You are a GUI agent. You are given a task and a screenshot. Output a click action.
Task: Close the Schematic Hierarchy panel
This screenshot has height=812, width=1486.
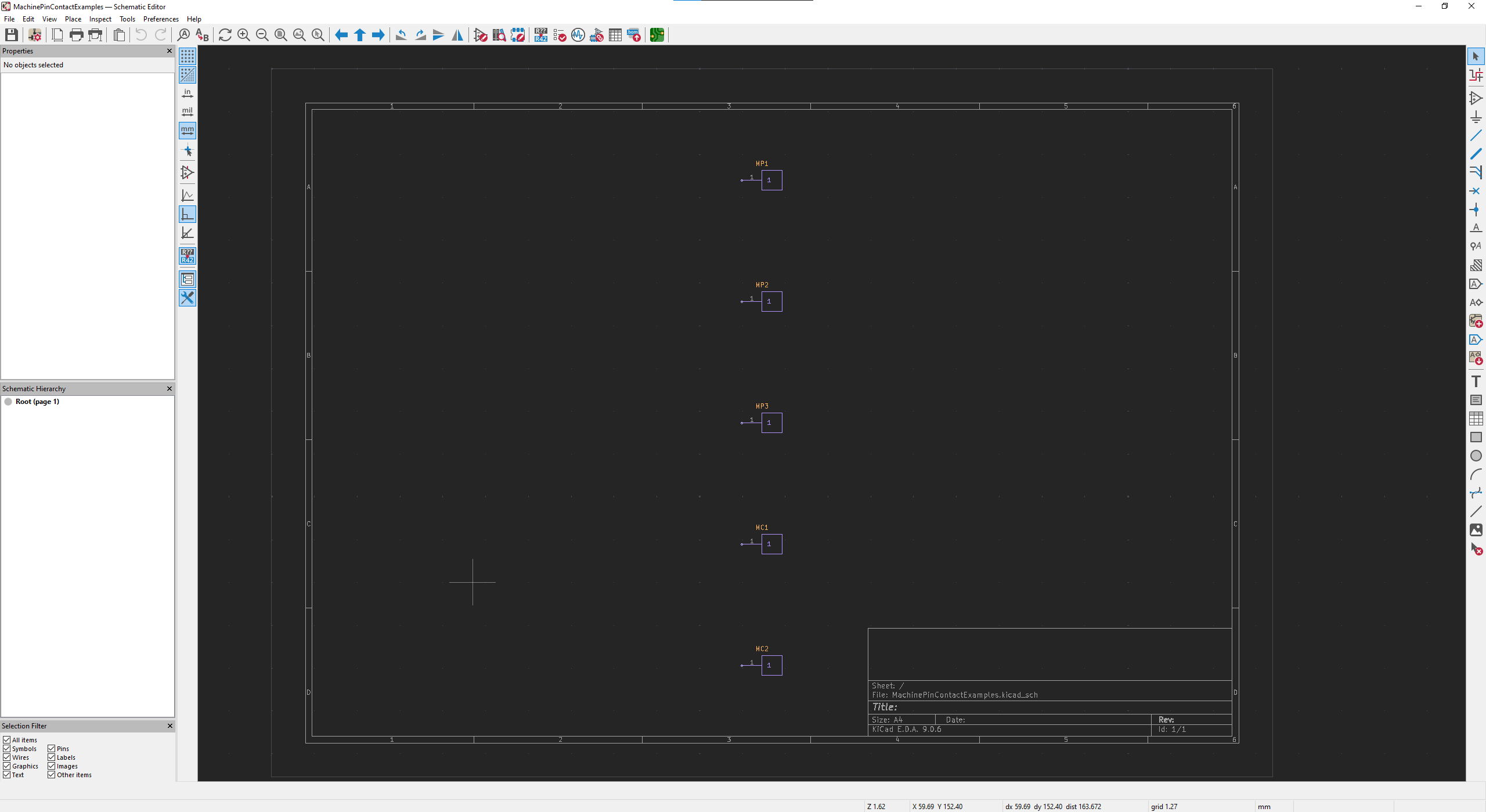click(169, 389)
